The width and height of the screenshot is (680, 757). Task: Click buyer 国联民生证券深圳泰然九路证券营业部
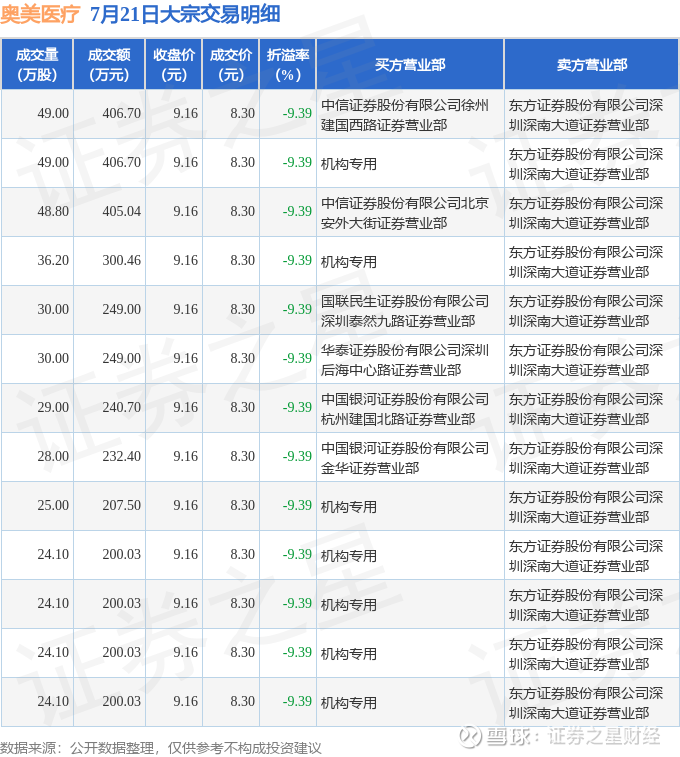click(x=405, y=311)
